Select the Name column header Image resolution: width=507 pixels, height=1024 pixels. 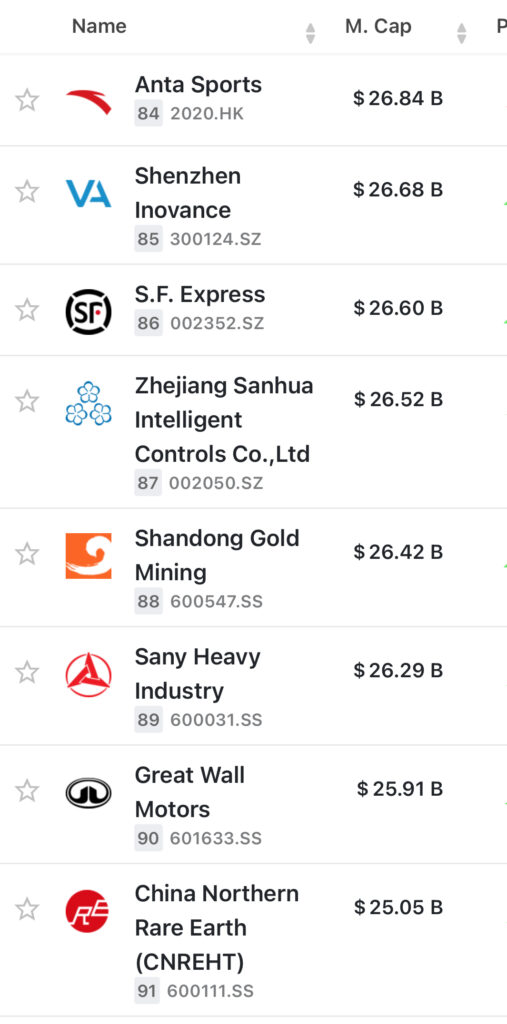point(99,26)
